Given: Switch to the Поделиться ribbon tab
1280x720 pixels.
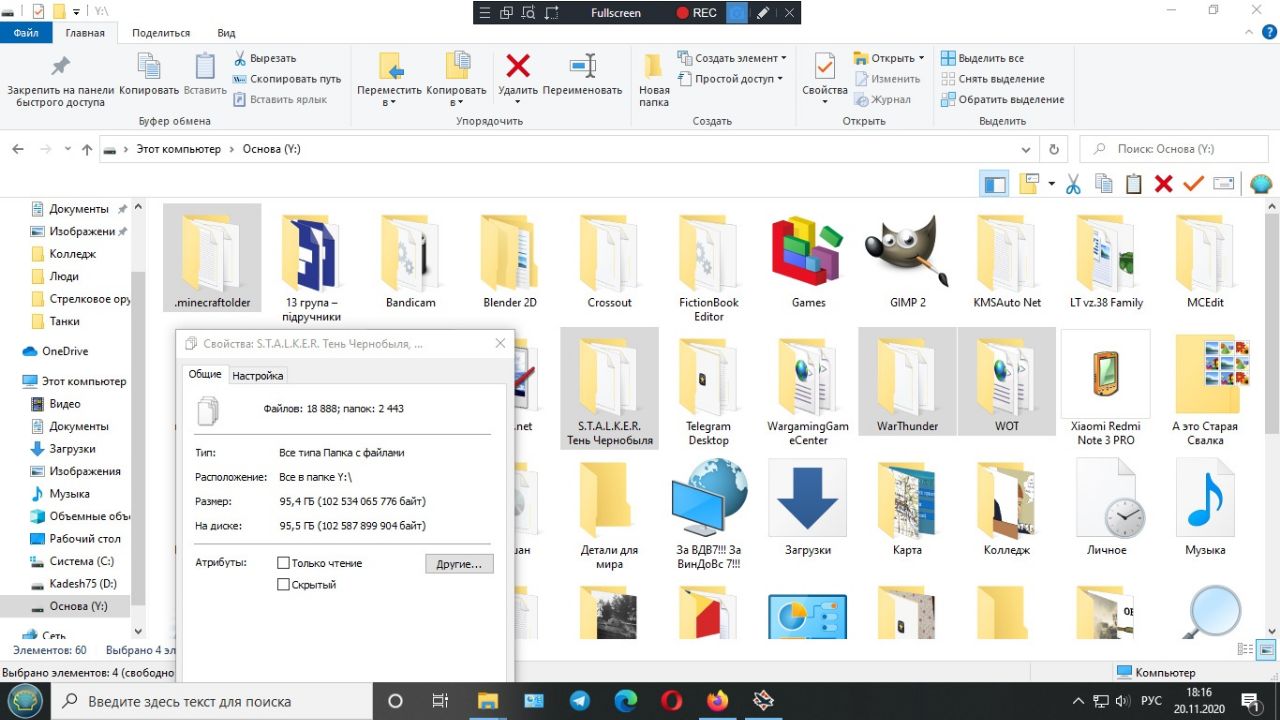Looking at the screenshot, I should pos(161,33).
